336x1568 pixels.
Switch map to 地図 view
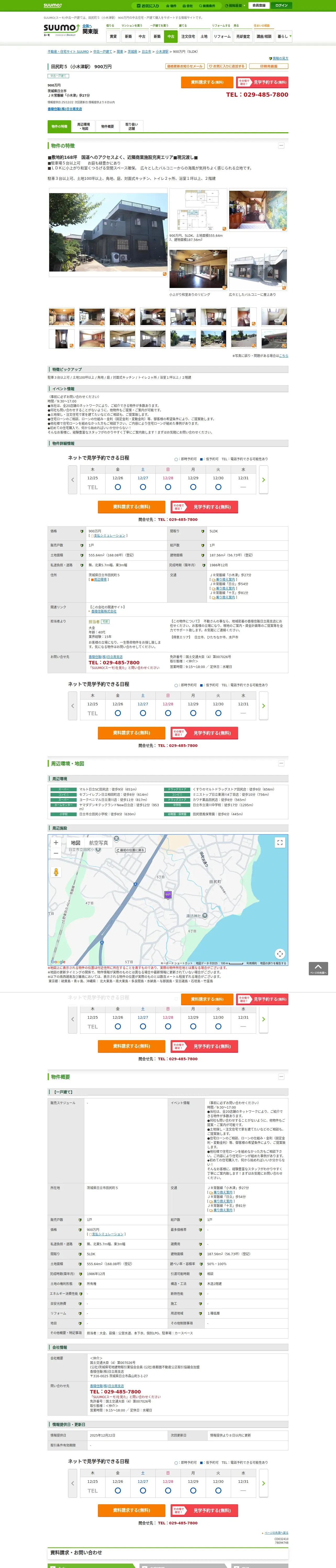pos(76,843)
